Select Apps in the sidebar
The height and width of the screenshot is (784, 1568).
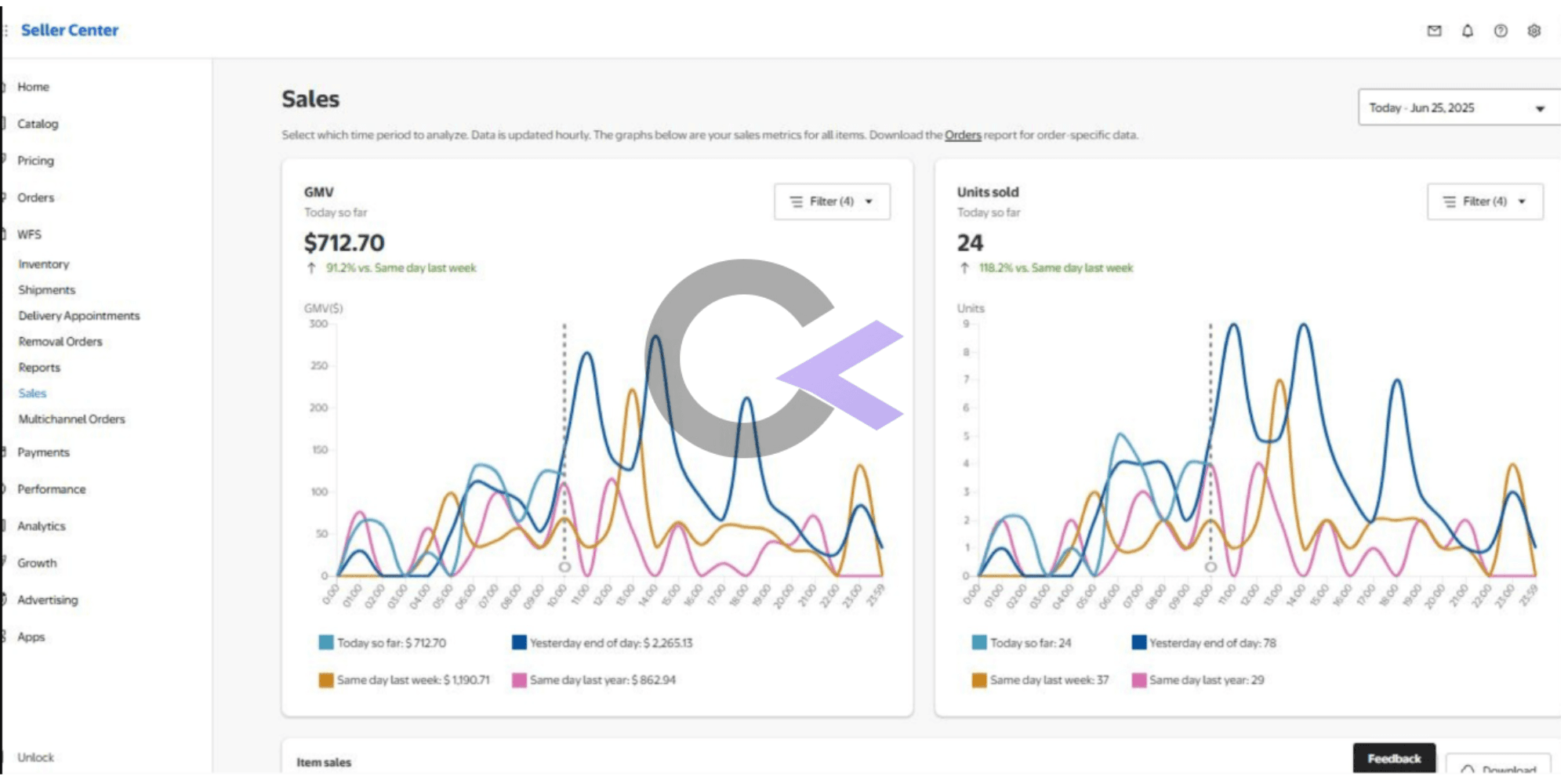(31, 637)
